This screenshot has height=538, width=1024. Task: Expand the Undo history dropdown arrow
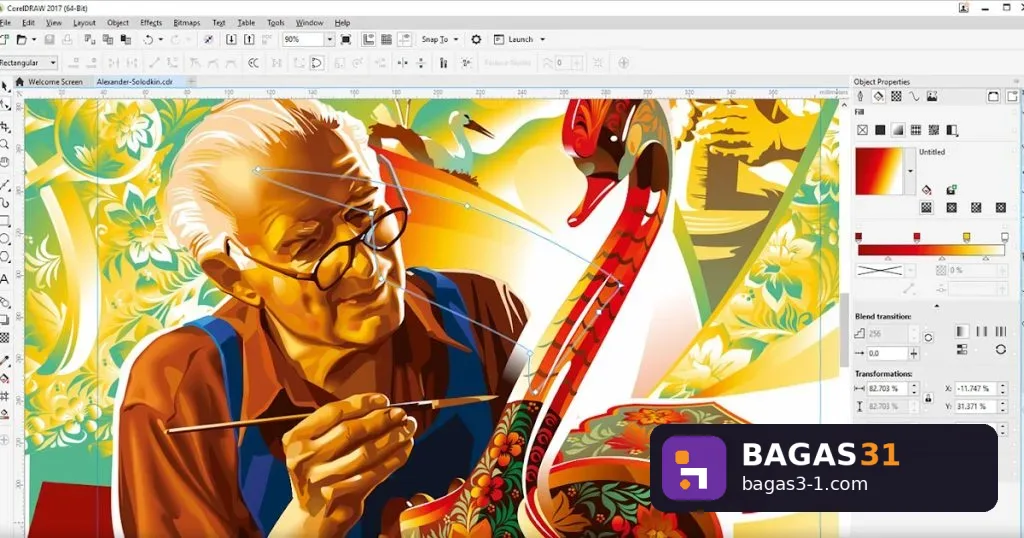[161, 40]
